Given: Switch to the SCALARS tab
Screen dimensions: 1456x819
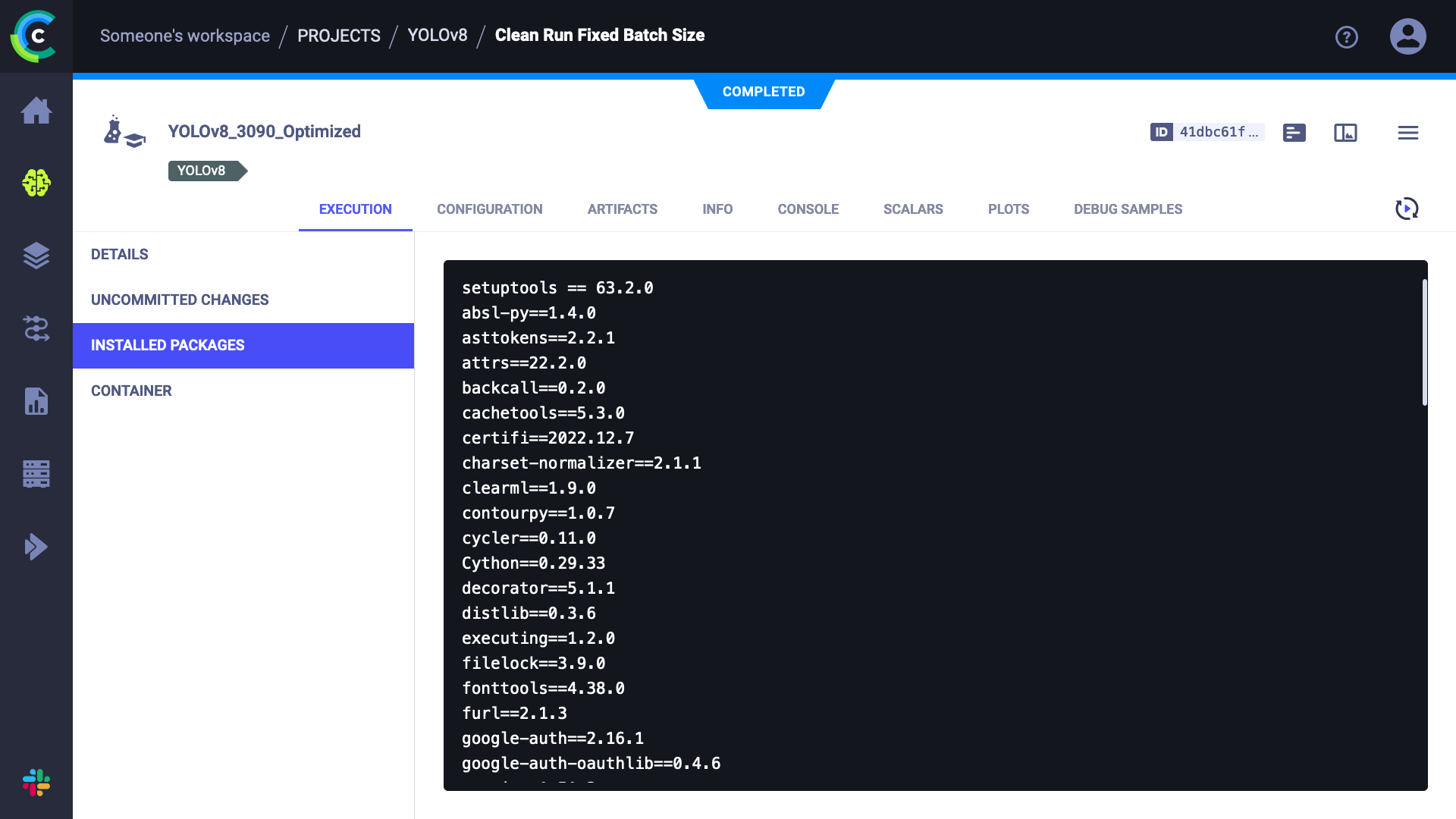Looking at the screenshot, I should (x=912, y=209).
